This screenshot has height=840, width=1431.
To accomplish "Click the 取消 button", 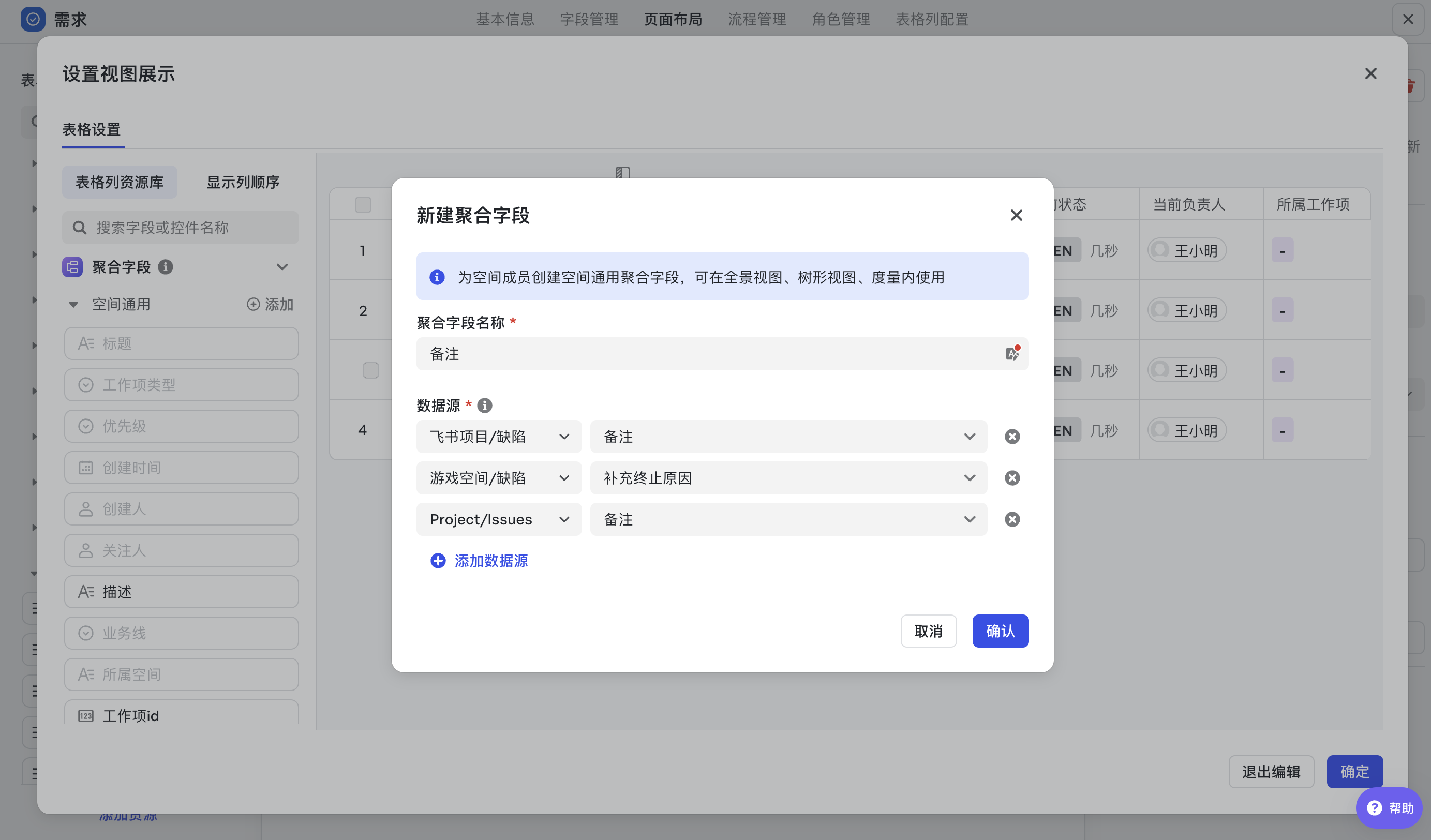I will [x=929, y=631].
